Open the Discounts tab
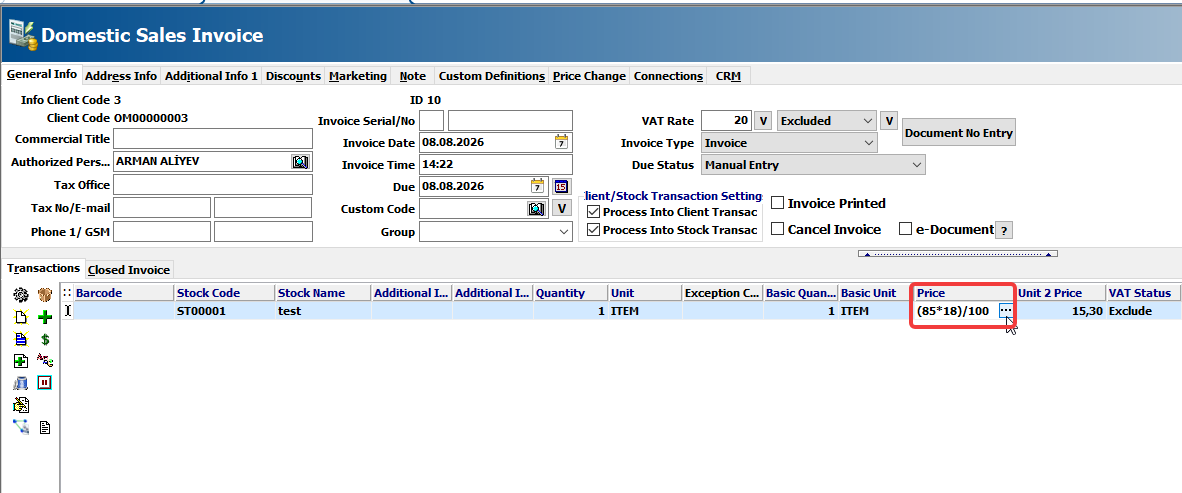Image resolution: width=1182 pixels, height=493 pixels. click(293, 76)
